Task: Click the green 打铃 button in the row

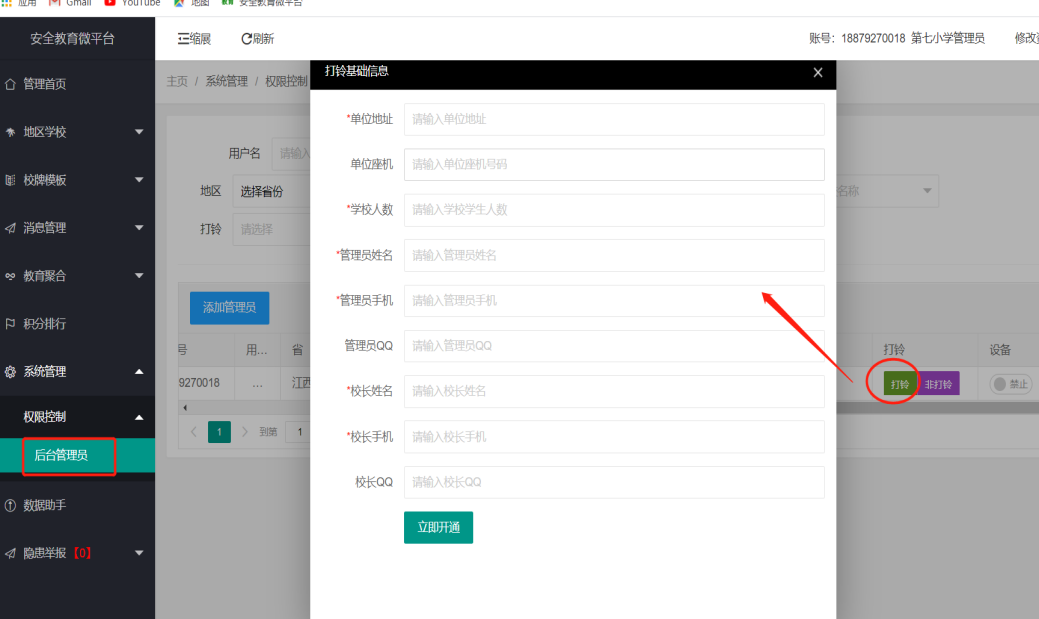Action: pyautogui.click(x=900, y=384)
